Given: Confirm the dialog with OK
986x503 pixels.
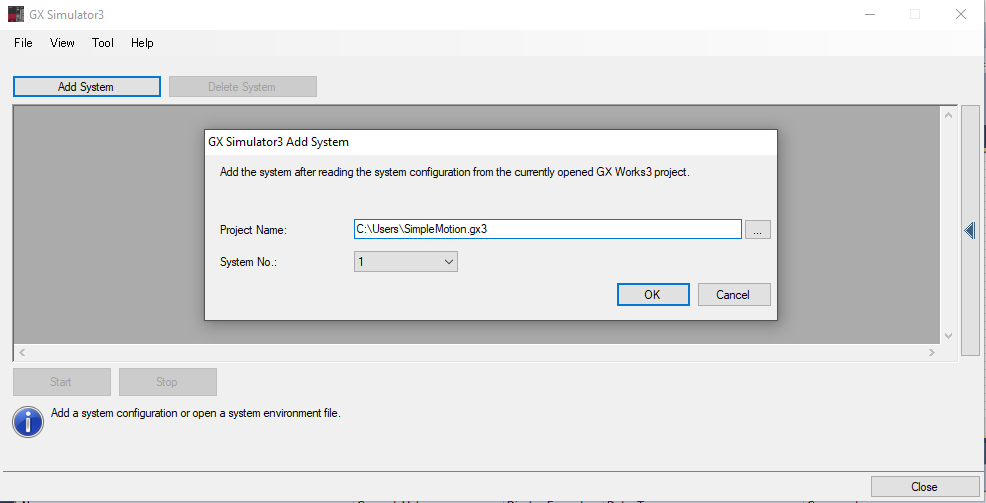Looking at the screenshot, I should pyautogui.click(x=652, y=295).
